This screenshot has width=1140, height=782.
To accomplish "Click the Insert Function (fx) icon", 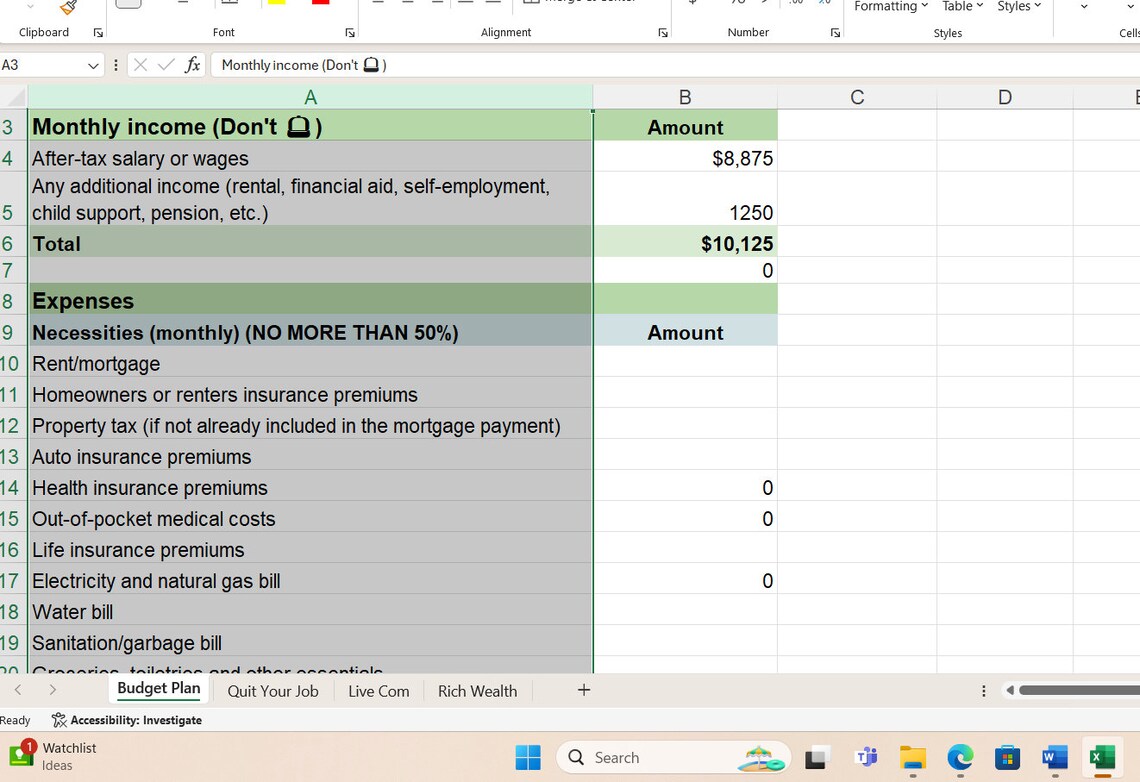I will click(x=192, y=64).
